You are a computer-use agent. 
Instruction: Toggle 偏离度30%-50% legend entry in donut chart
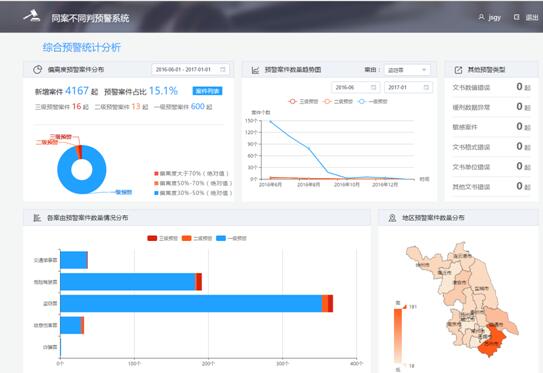193,193
